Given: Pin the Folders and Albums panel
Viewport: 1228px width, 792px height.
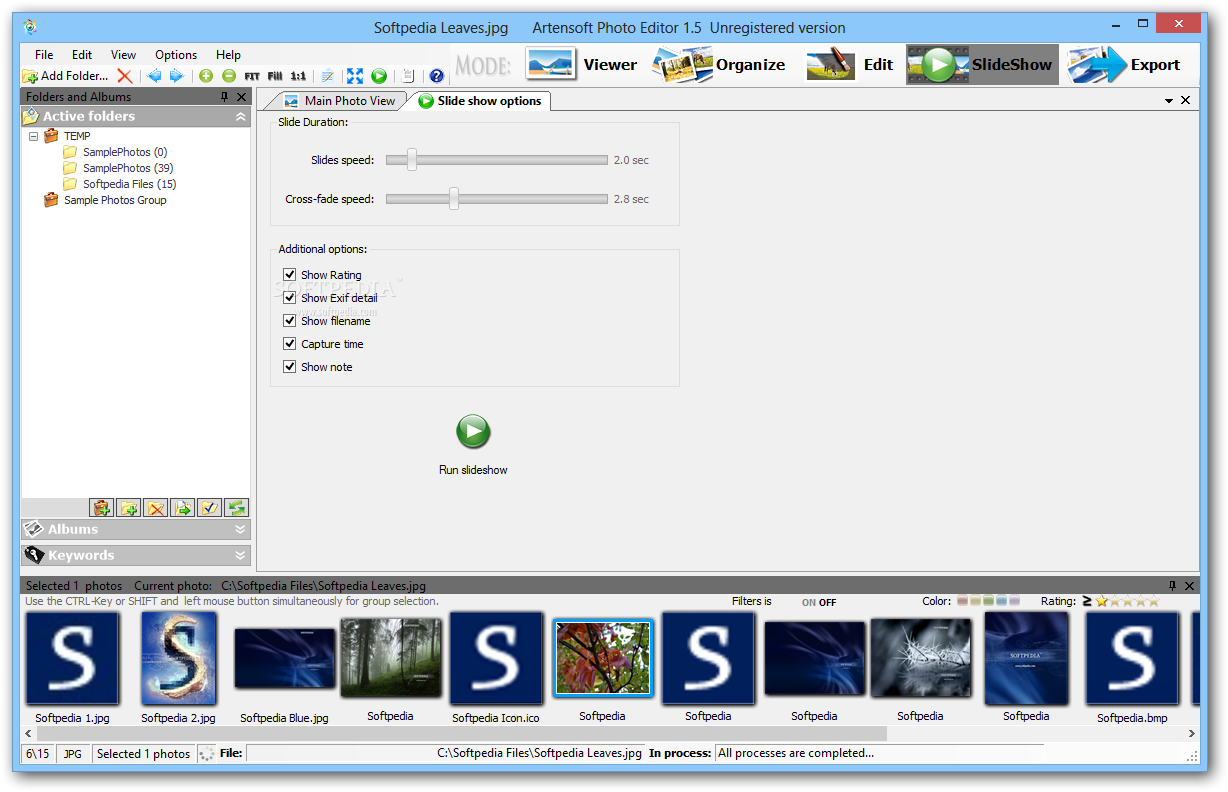Looking at the screenshot, I should point(224,97).
